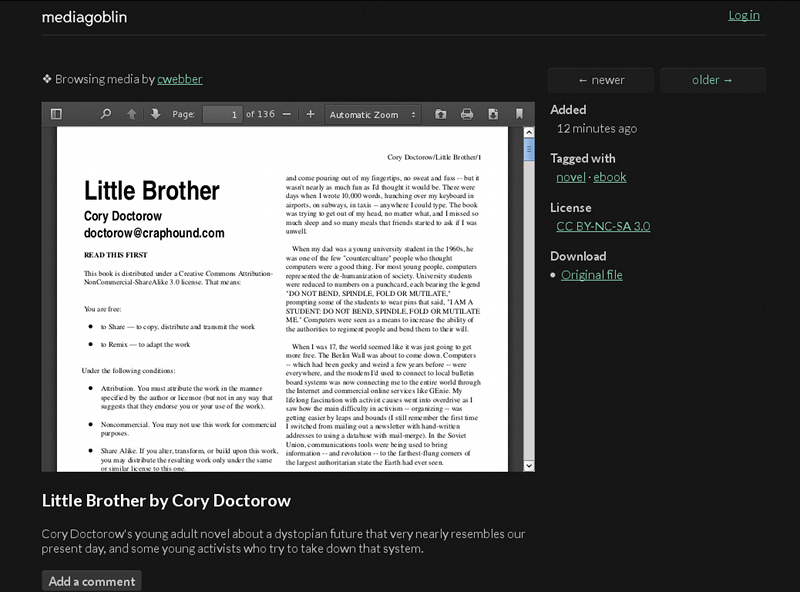
Task: Download the PDF via toolbar icon
Action: tap(493, 114)
